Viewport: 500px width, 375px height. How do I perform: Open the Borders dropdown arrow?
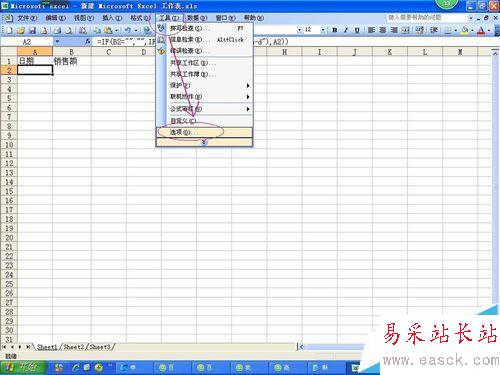(x=455, y=30)
